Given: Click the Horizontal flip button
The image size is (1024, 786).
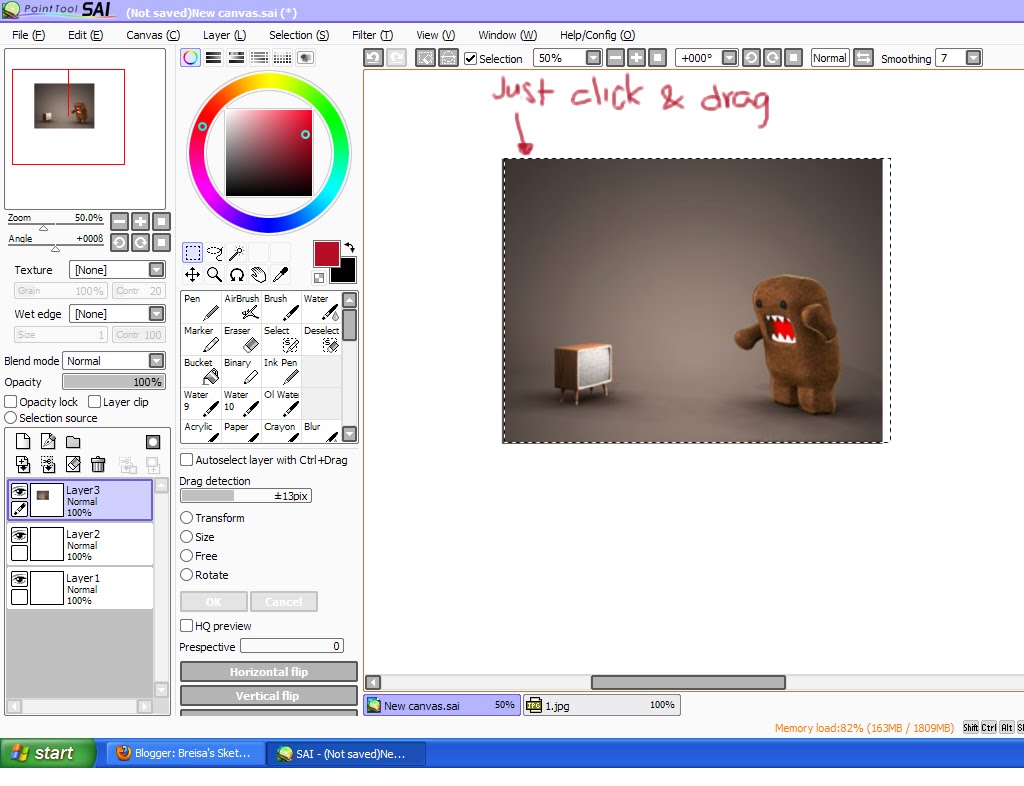Looking at the screenshot, I should point(268,672).
